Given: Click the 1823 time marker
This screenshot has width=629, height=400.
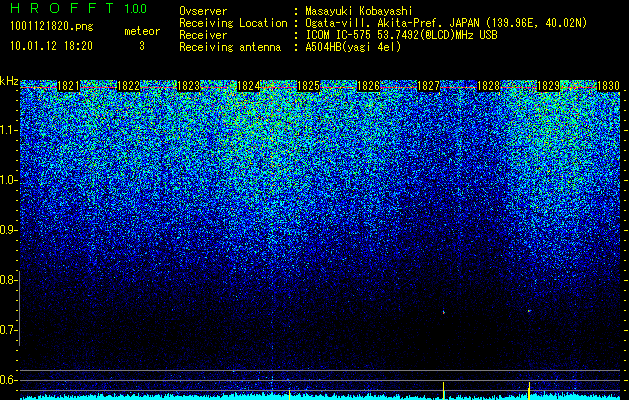Looking at the screenshot, I should 189,86.
